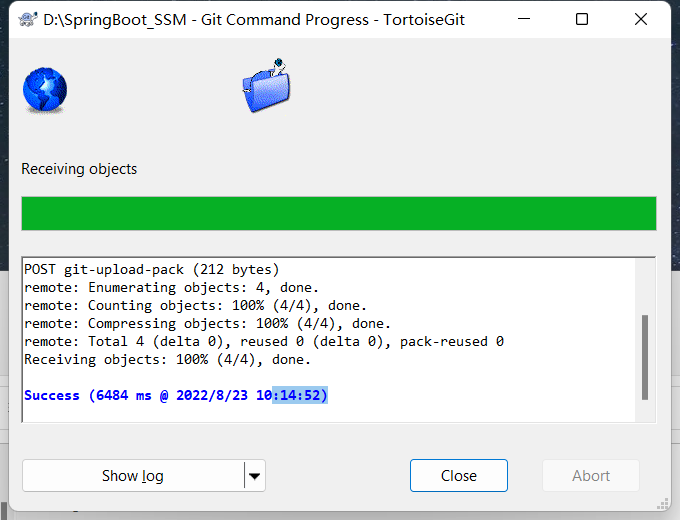Screen dimensions: 680x520
Task: Click the TortoiseGit turtle icon in title bar
Action: (x=27, y=20)
